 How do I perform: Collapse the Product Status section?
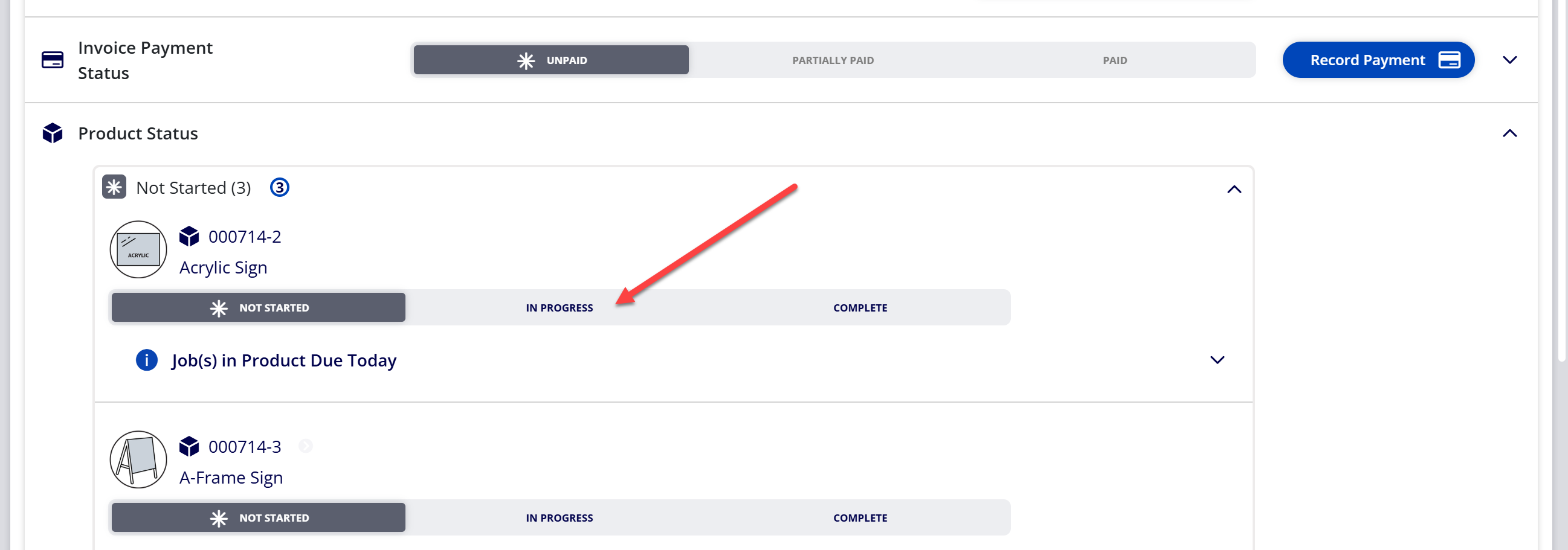[x=1509, y=133]
